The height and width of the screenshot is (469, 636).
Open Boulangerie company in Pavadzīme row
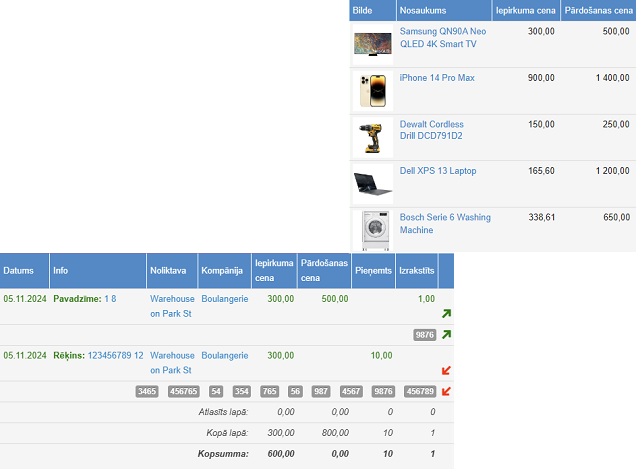click(x=225, y=299)
